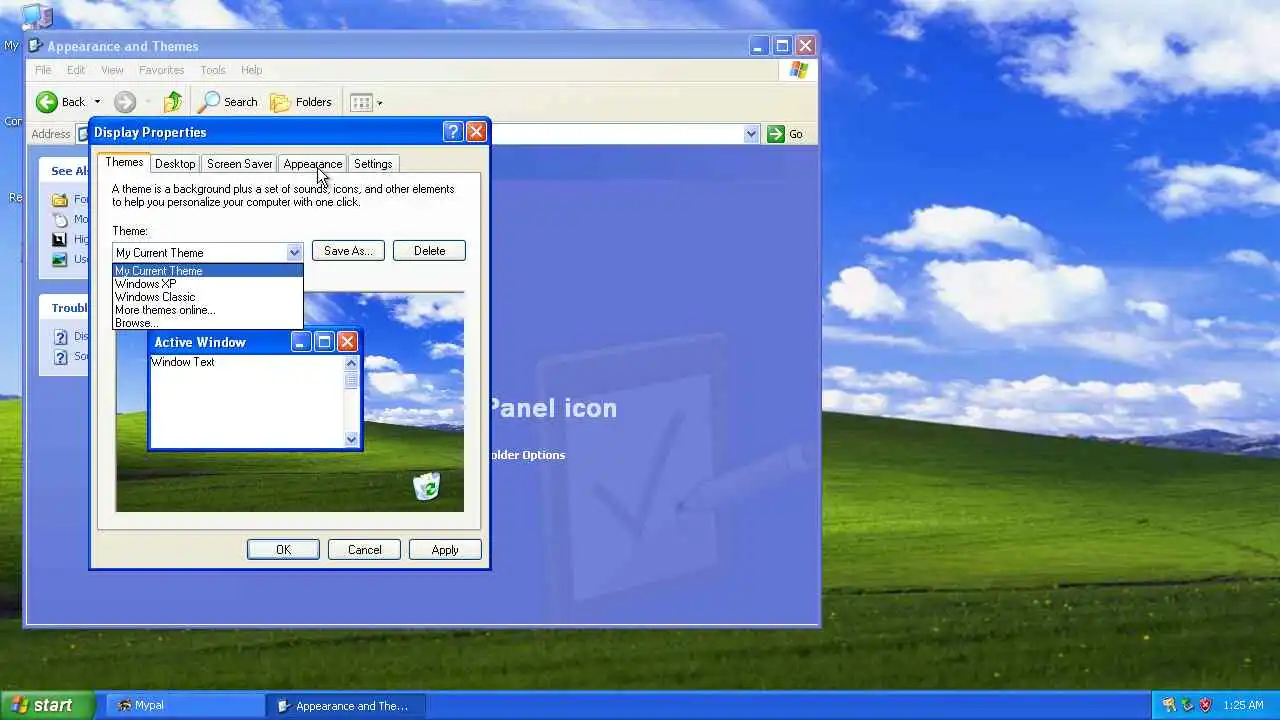Click the Apply button
The height and width of the screenshot is (720, 1280).
pyautogui.click(x=445, y=550)
